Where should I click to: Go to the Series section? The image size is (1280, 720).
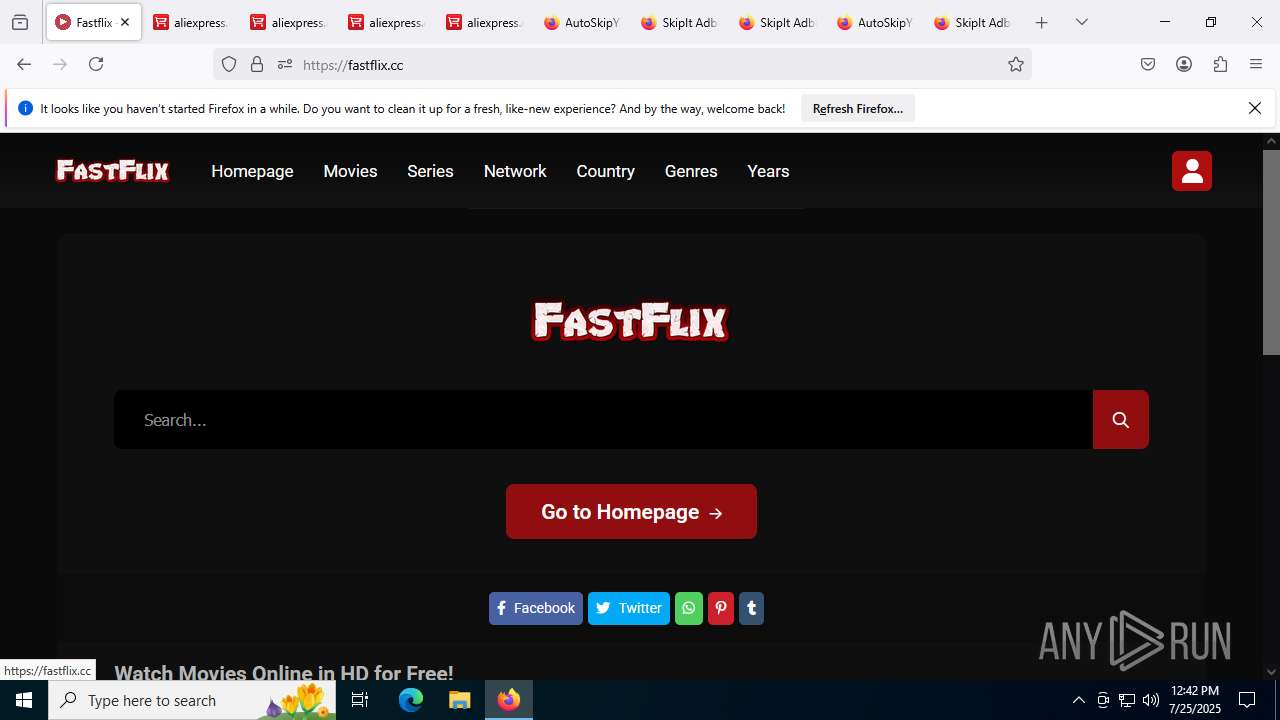[x=430, y=171]
